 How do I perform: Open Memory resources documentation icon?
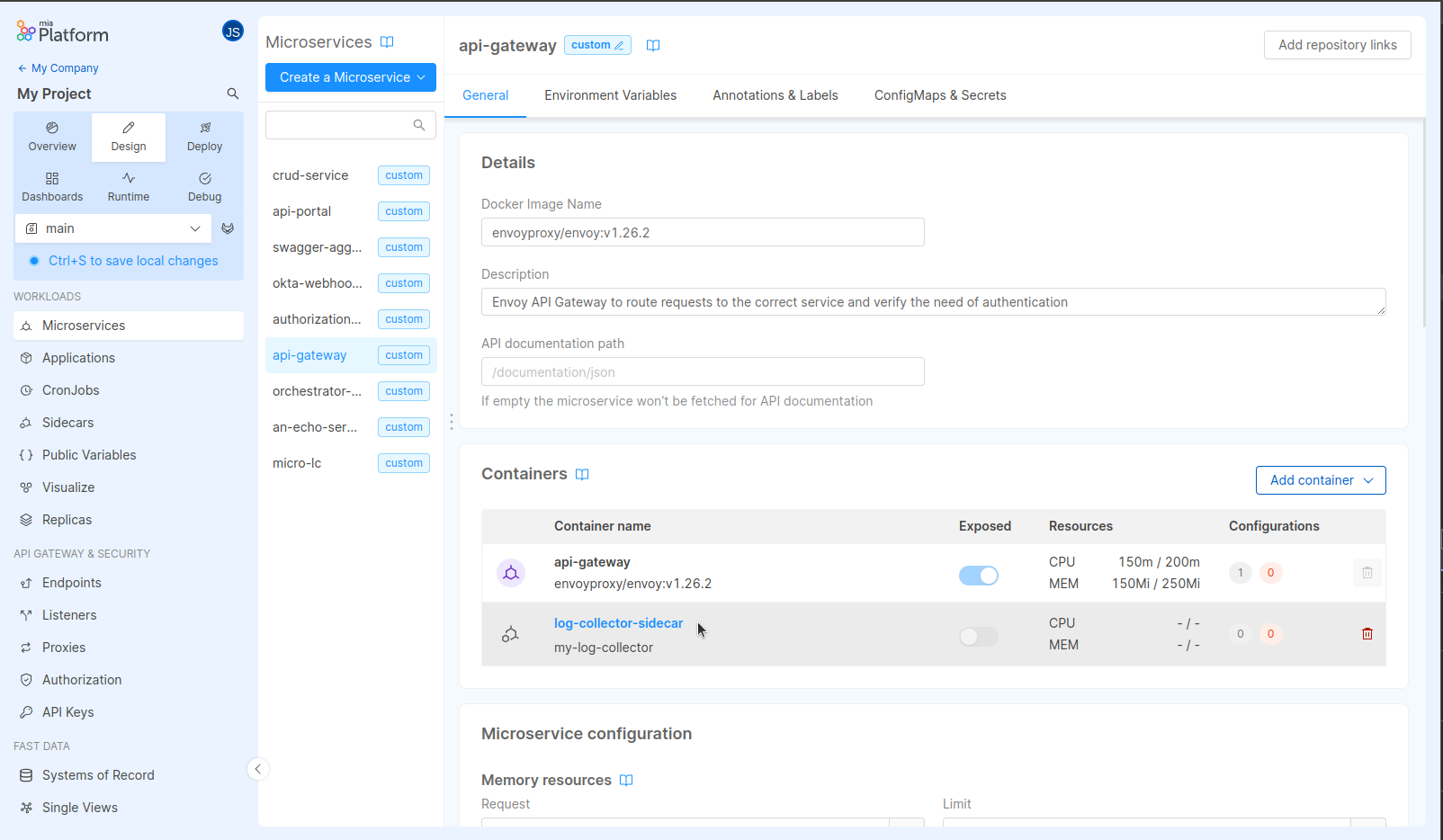point(626,781)
